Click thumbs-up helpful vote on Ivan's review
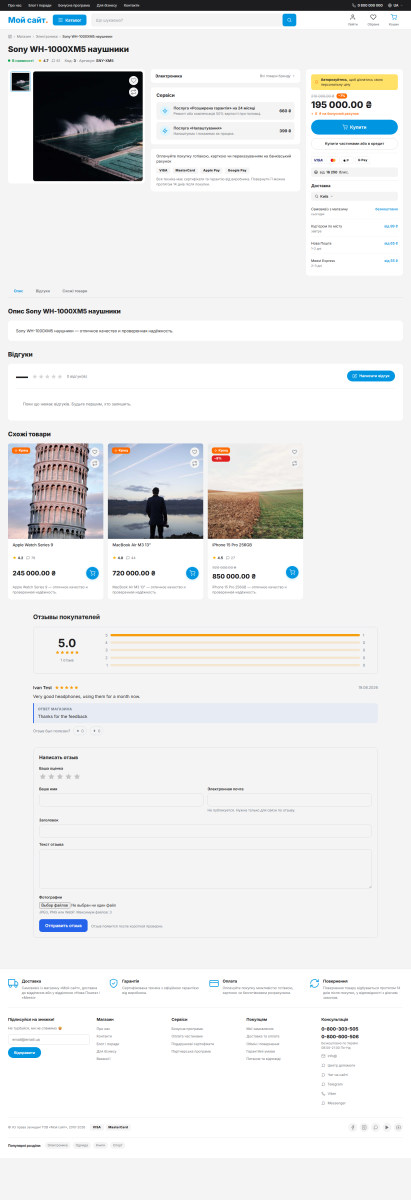The height and width of the screenshot is (1200, 411). click(81, 731)
